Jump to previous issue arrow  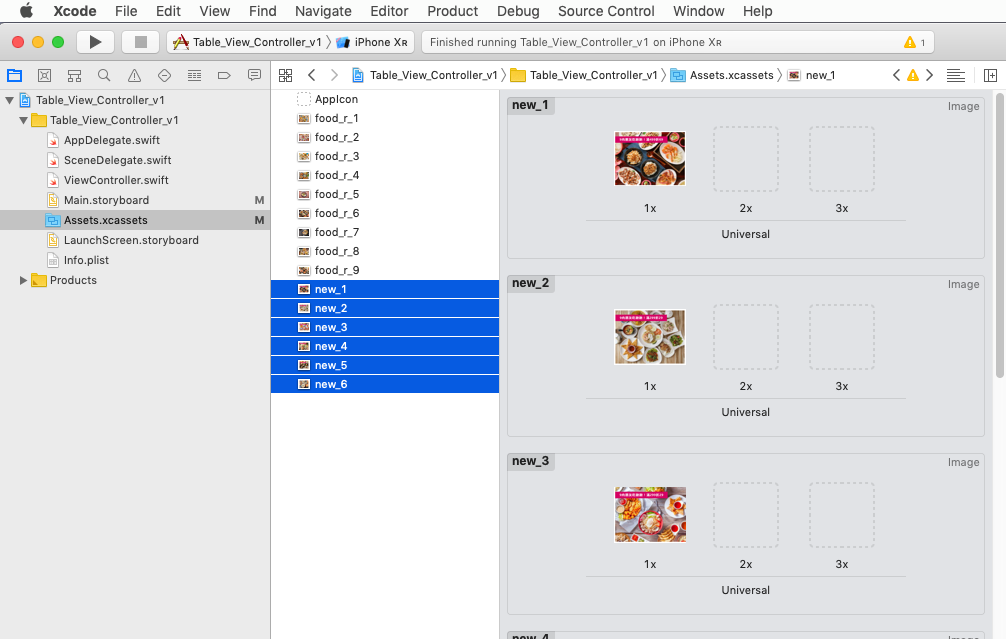(896, 75)
